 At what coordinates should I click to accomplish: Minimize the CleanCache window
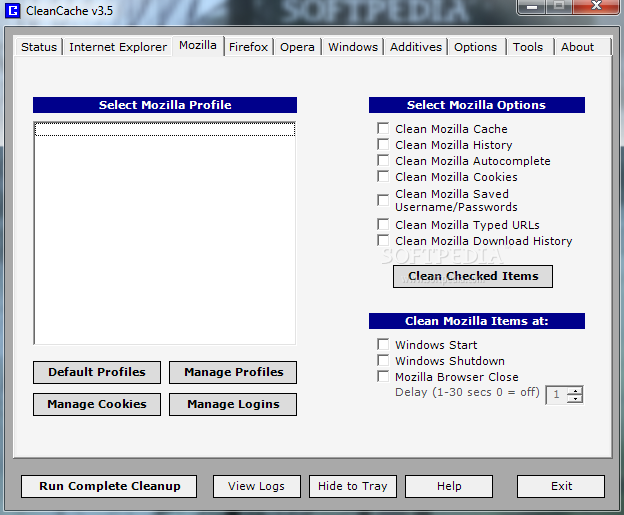pyautogui.click(x=532, y=7)
